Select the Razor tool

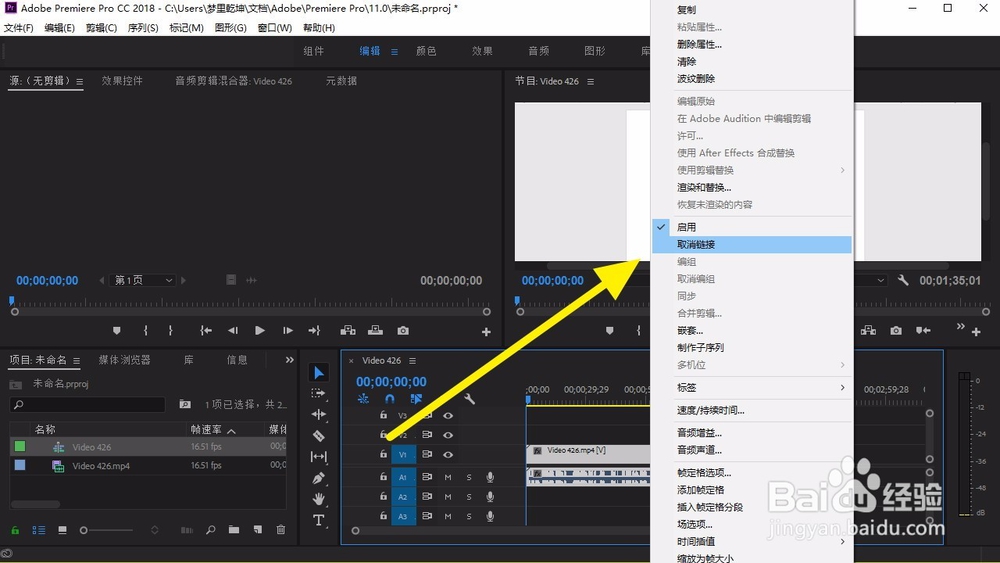pos(318,435)
